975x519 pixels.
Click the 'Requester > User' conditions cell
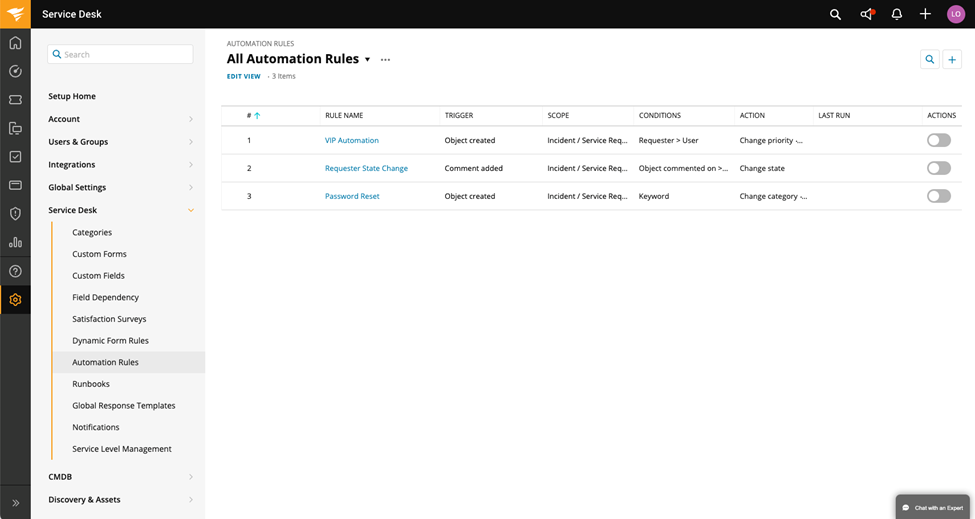[x=668, y=140]
